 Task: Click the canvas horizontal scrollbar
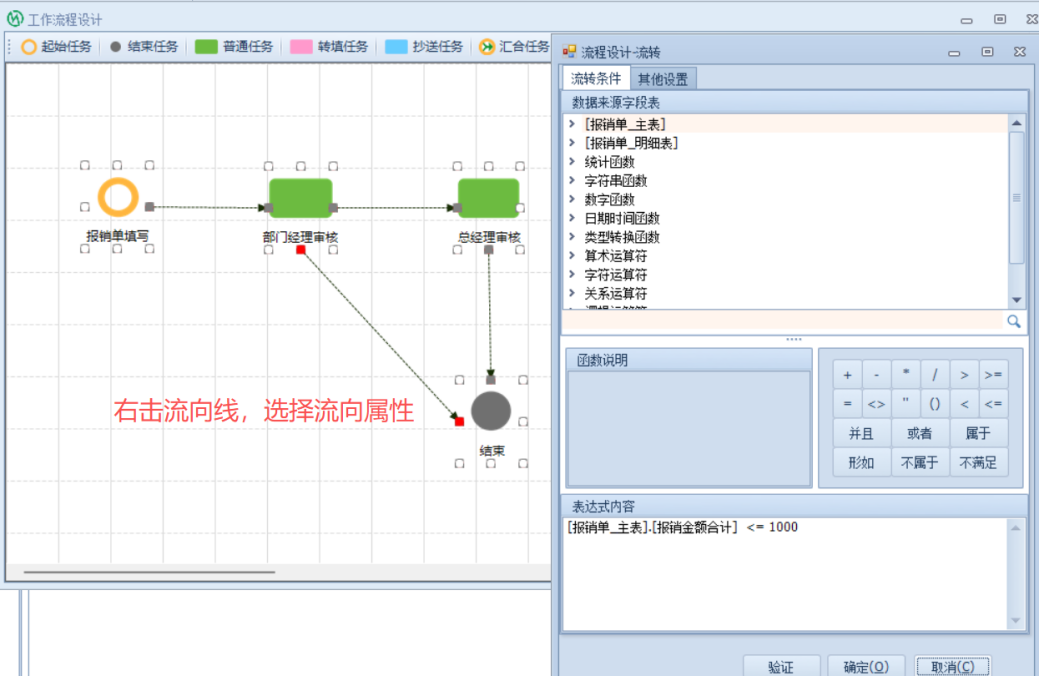click(150, 572)
